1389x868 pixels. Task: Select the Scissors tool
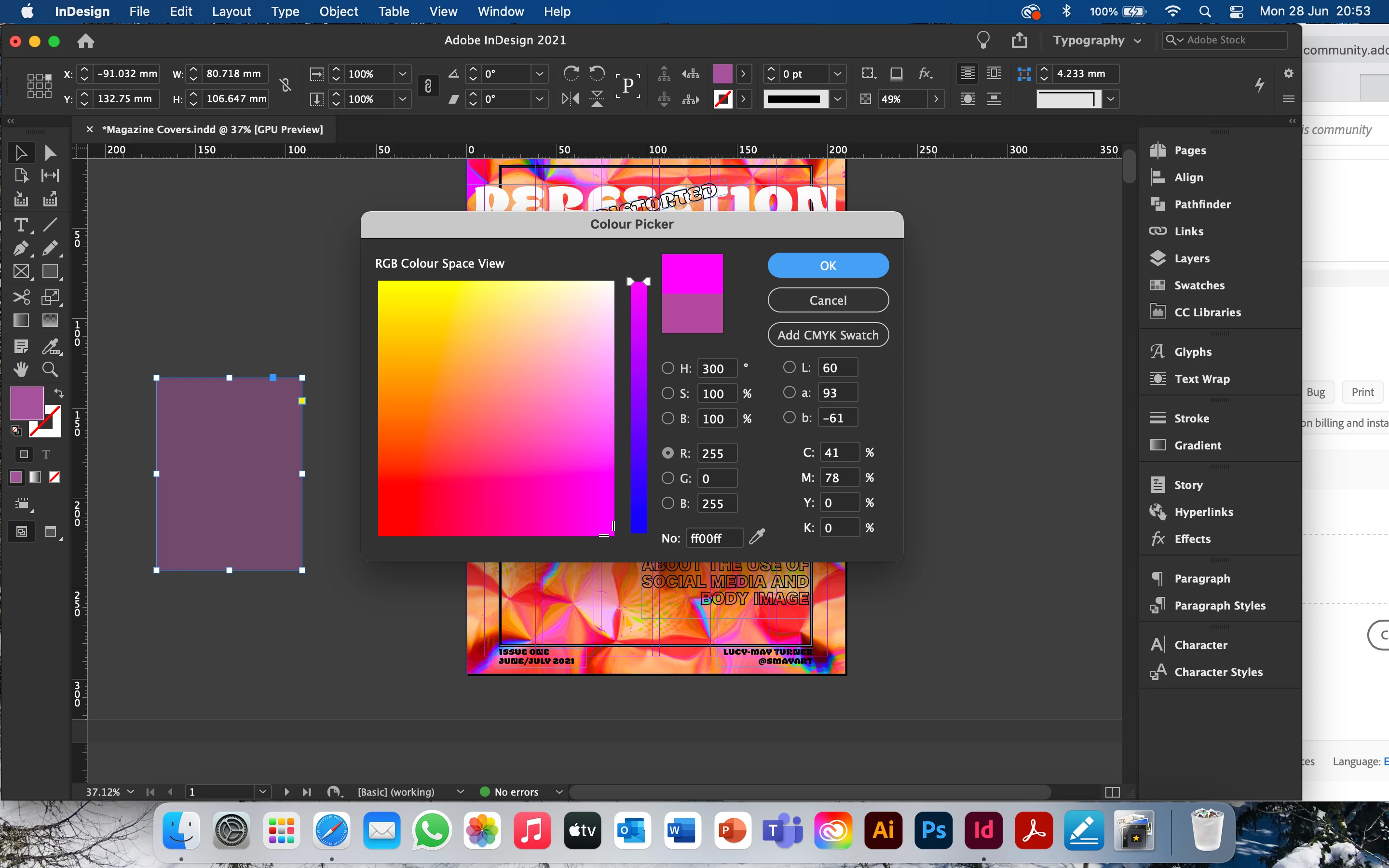coord(21,297)
